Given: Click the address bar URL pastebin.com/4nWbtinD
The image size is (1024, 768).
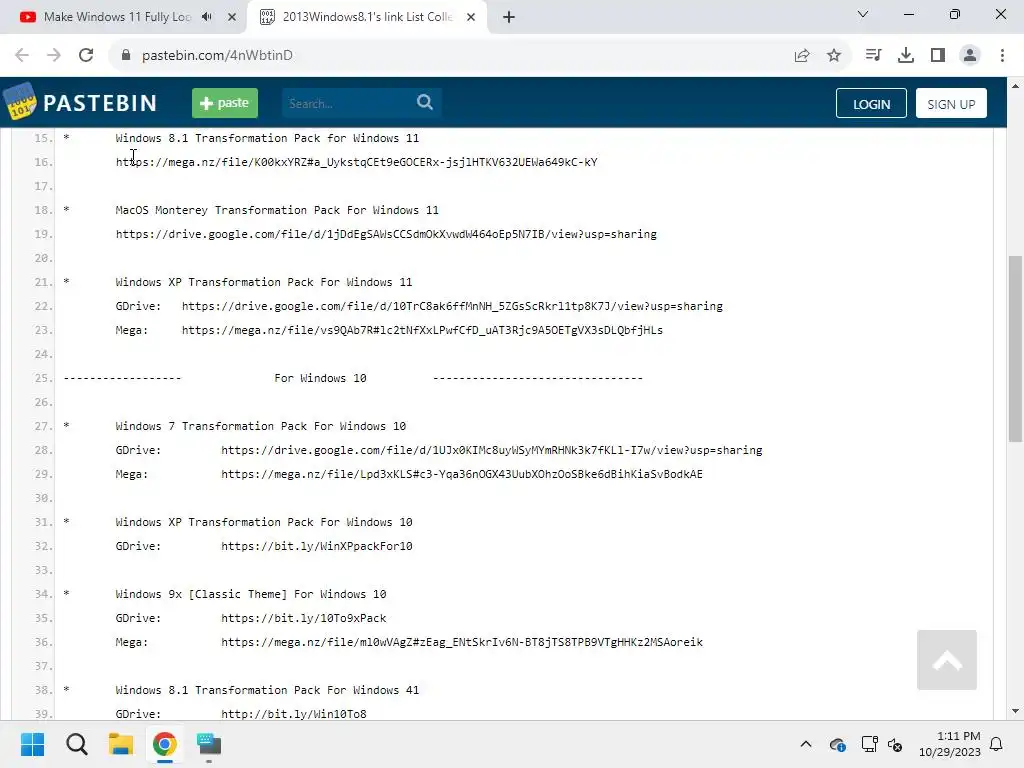Looking at the screenshot, I should coord(217,56).
